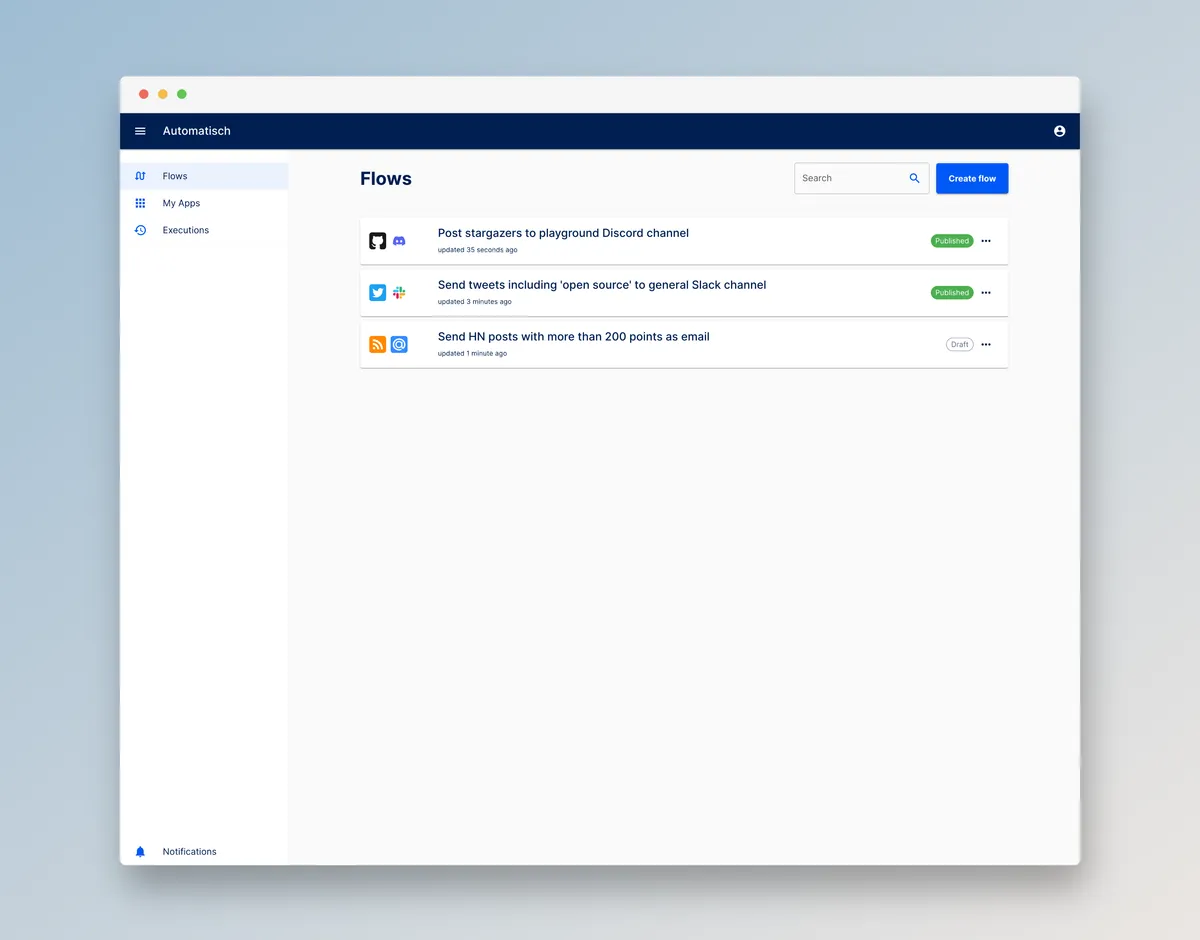The width and height of the screenshot is (1200, 940).
Task: Click the GitHub icon on stargazers flow
Action: pyautogui.click(x=377, y=241)
